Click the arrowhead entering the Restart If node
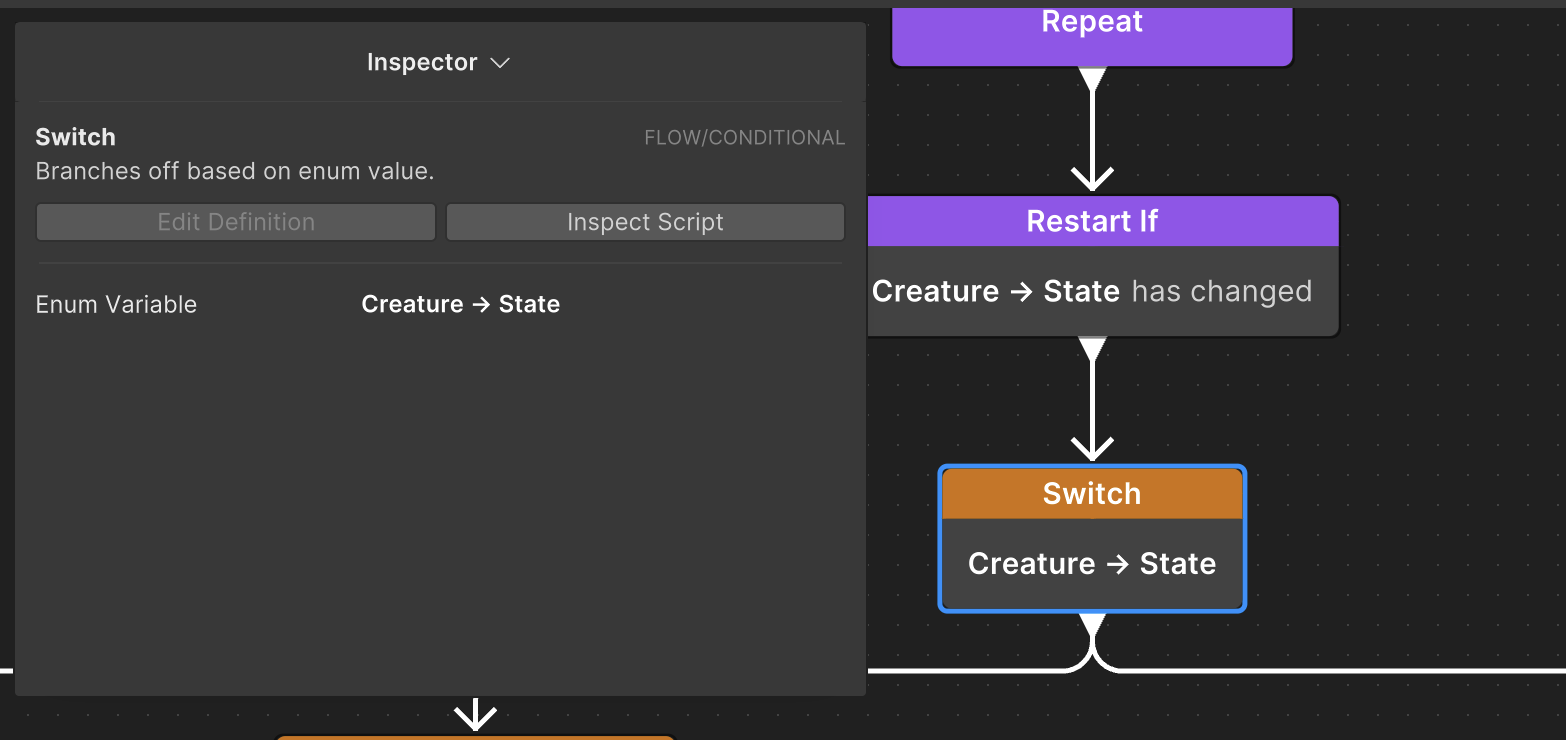The width and height of the screenshot is (1566, 740). (x=1092, y=180)
